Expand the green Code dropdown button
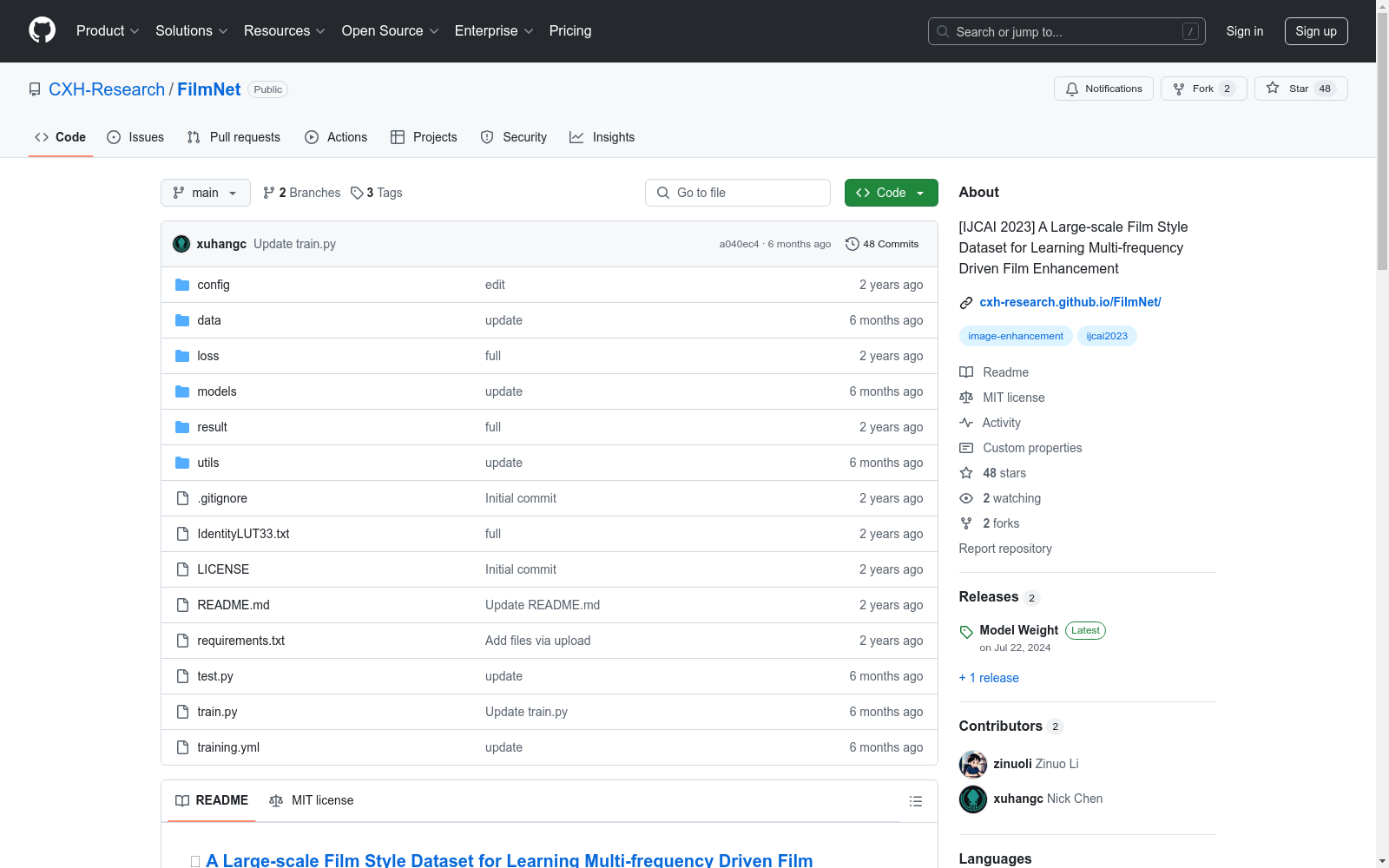The height and width of the screenshot is (868, 1389). click(891, 193)
